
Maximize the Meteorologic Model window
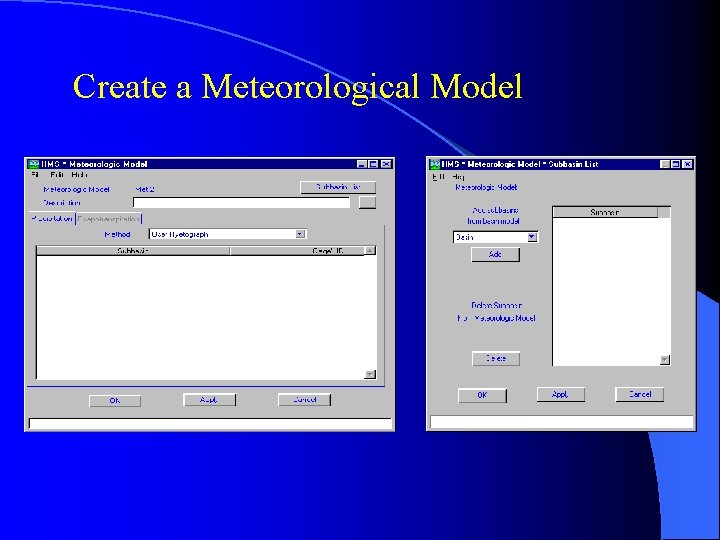point(373,164)
